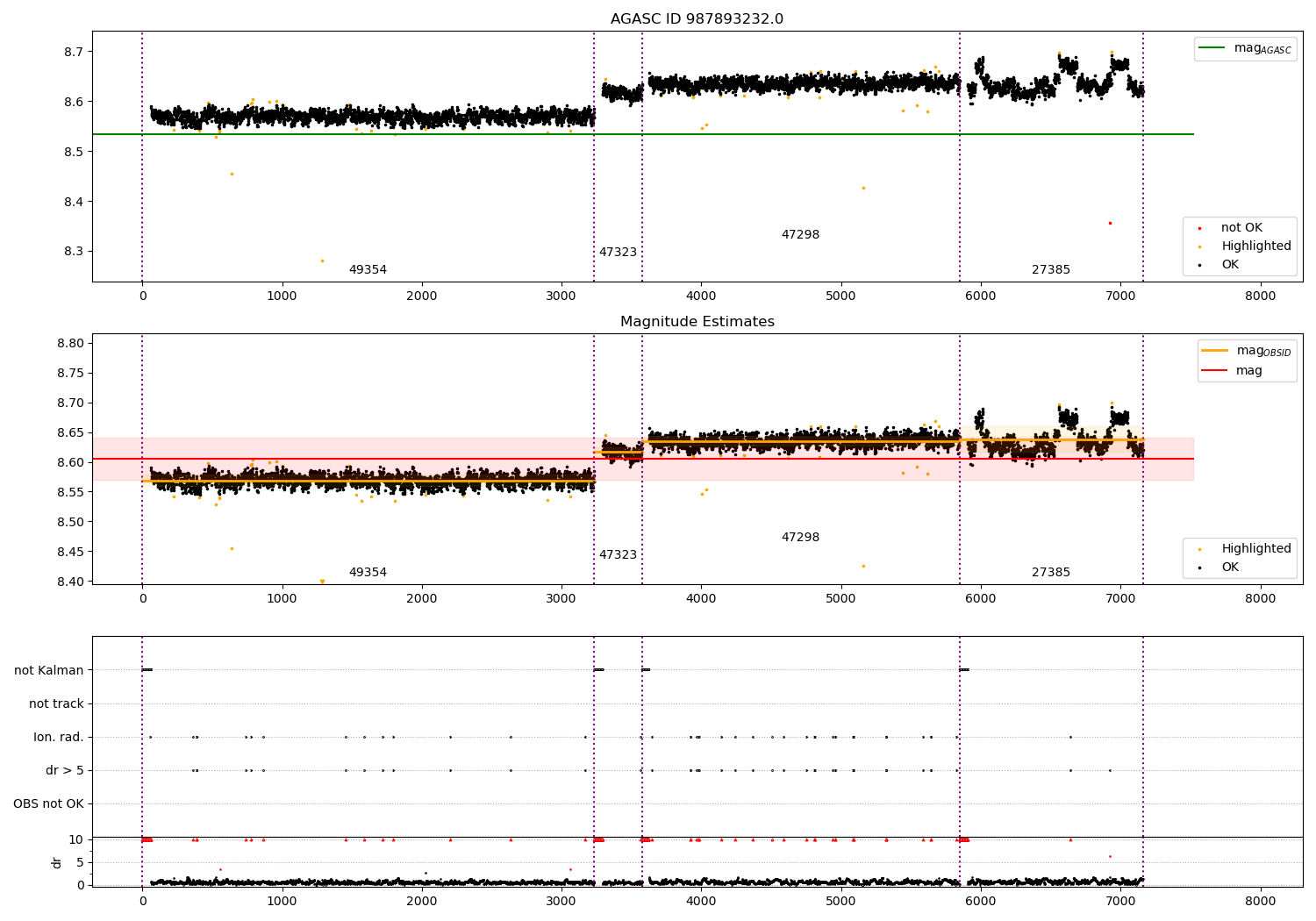Click the 10 tick on the dr axis
Screen dimensions: 1316x921
tap(76, 840)
